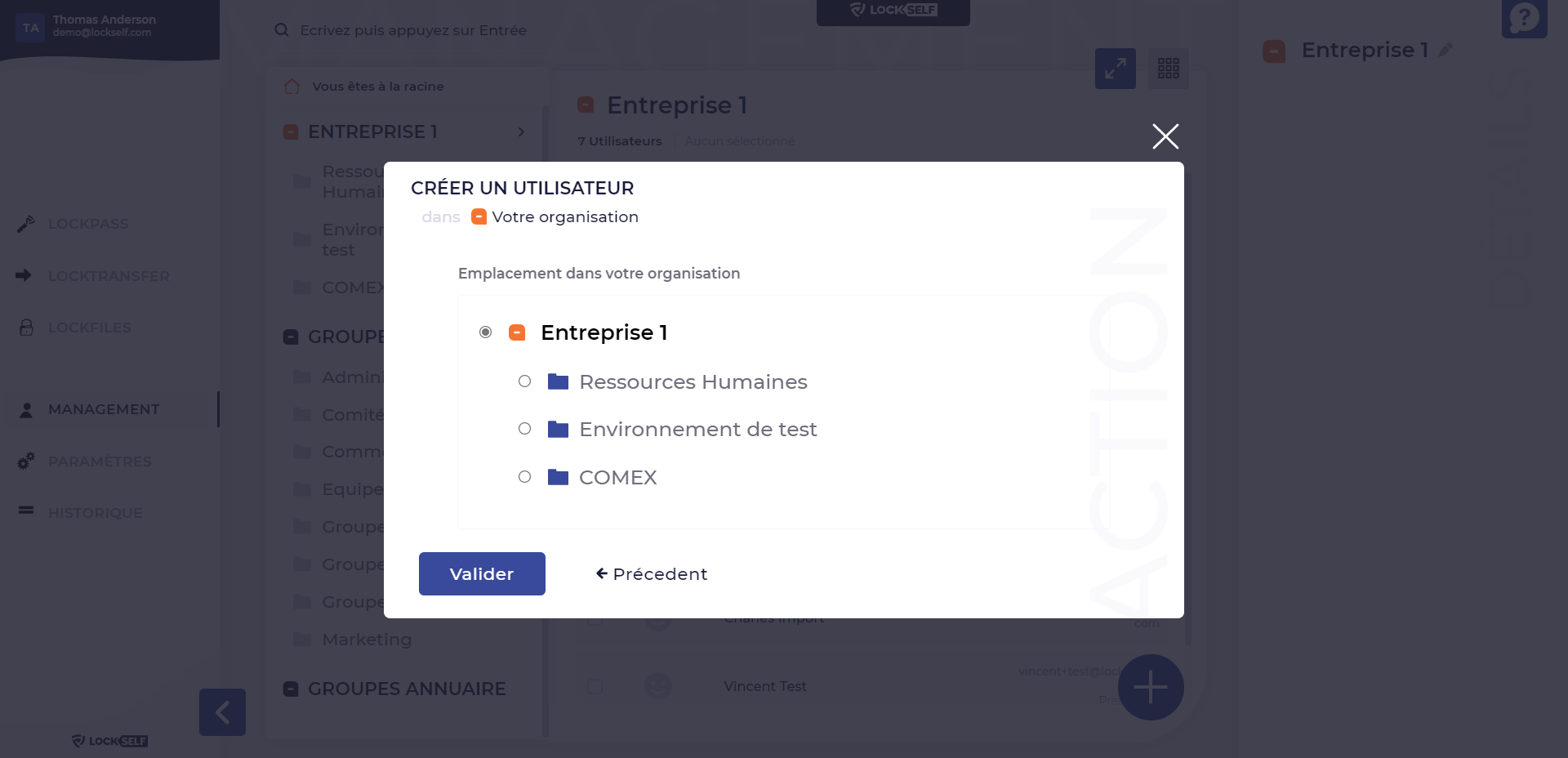The width and height of the screenshot is (1568, 758).
Task: Go back using Précedent link
Action: 652,574
